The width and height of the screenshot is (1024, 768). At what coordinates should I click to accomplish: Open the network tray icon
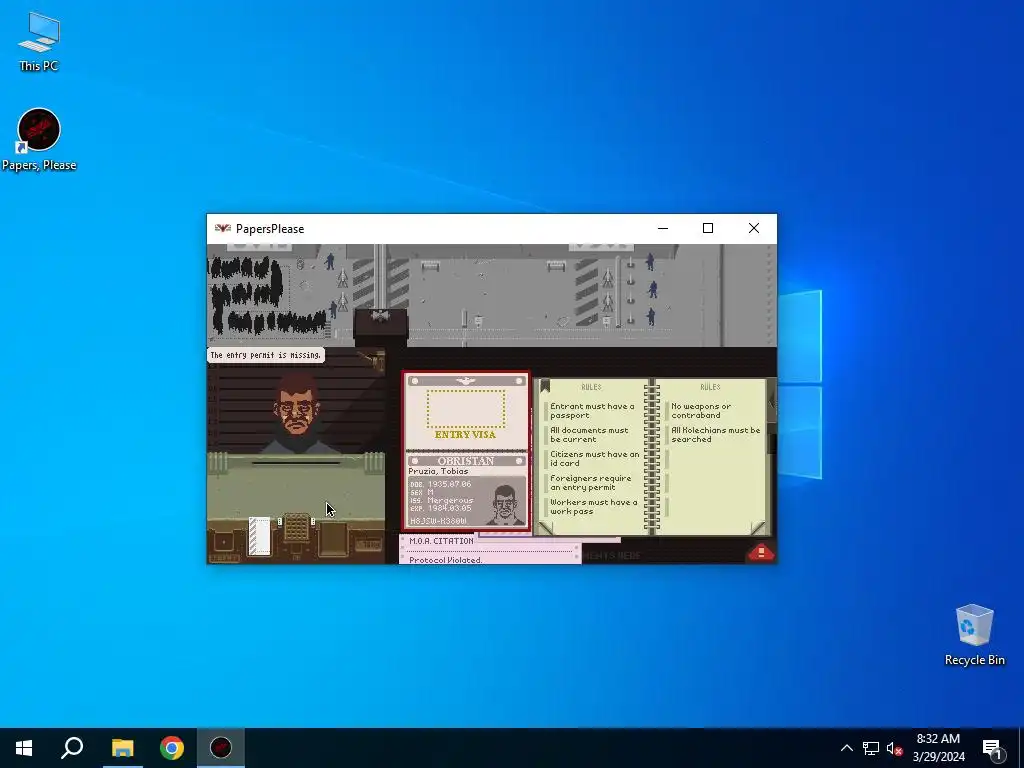(x=871, y=748)
